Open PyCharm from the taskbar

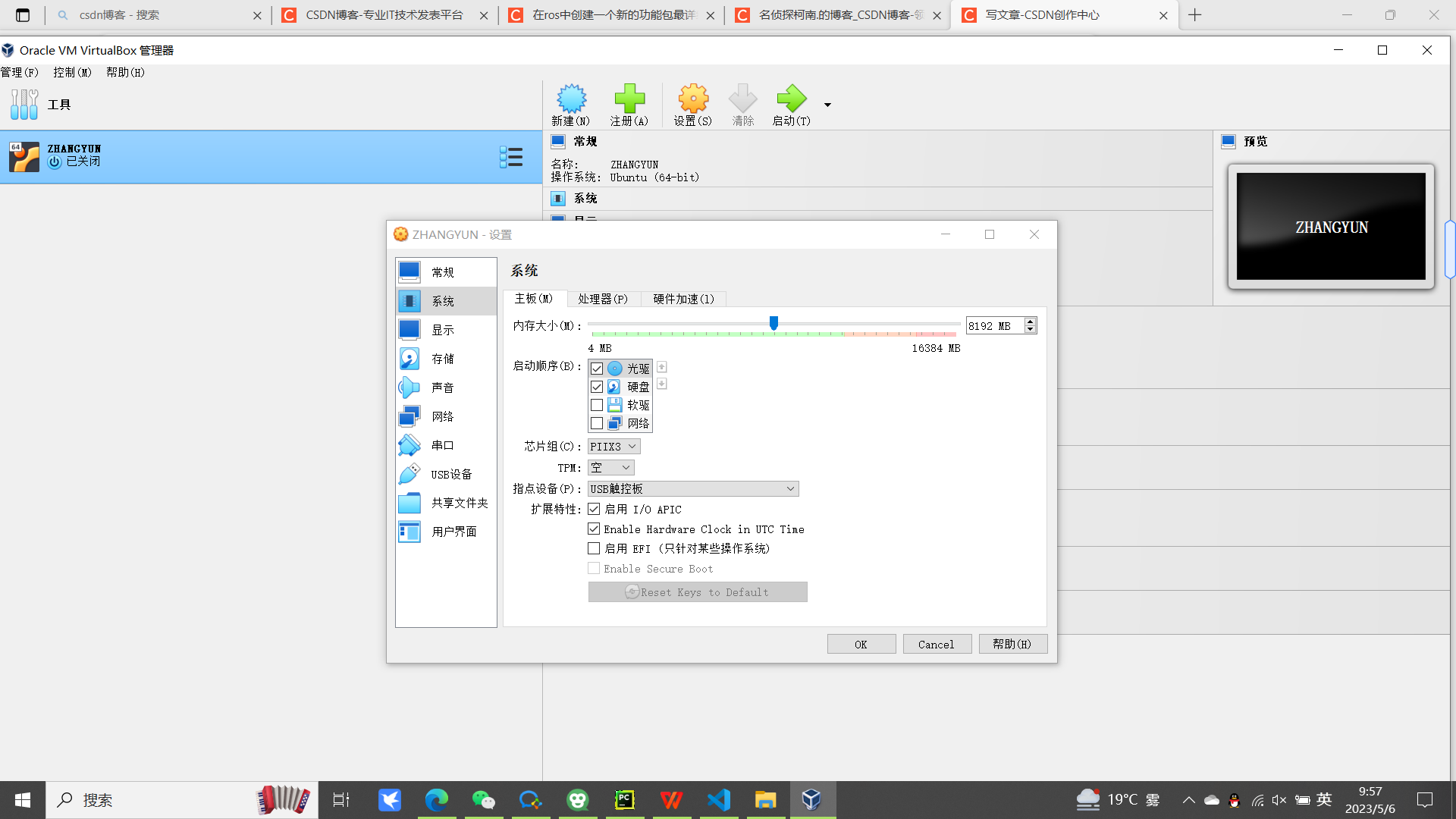(625, 800)
